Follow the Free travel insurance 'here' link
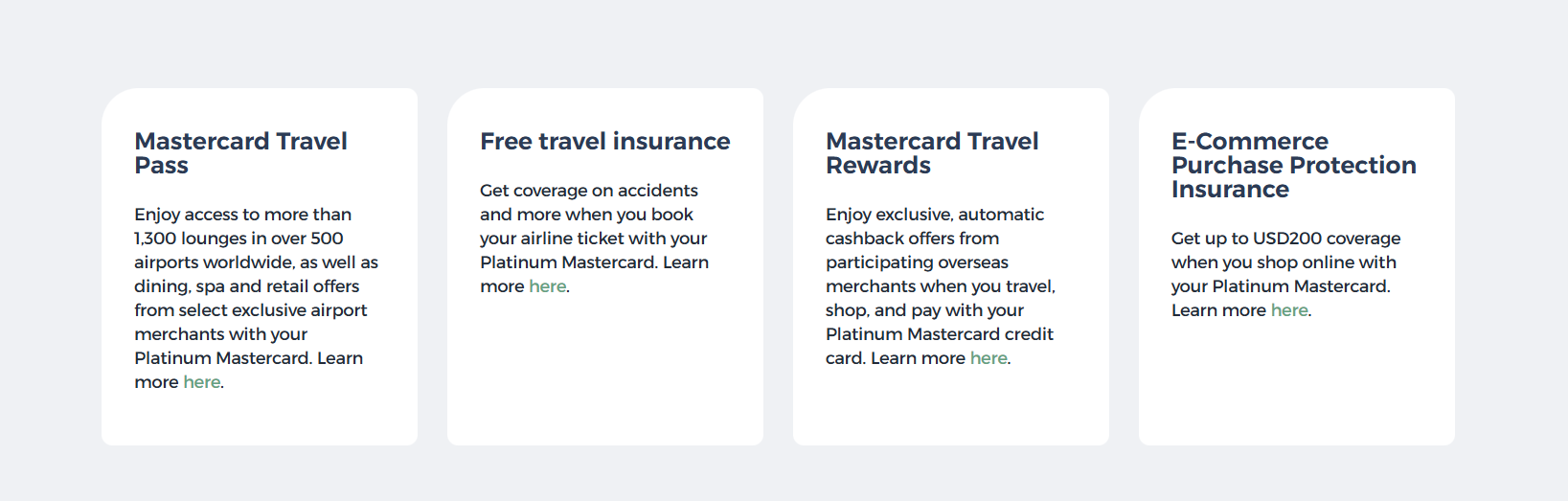1568x501 pixels. pos(548,286)
